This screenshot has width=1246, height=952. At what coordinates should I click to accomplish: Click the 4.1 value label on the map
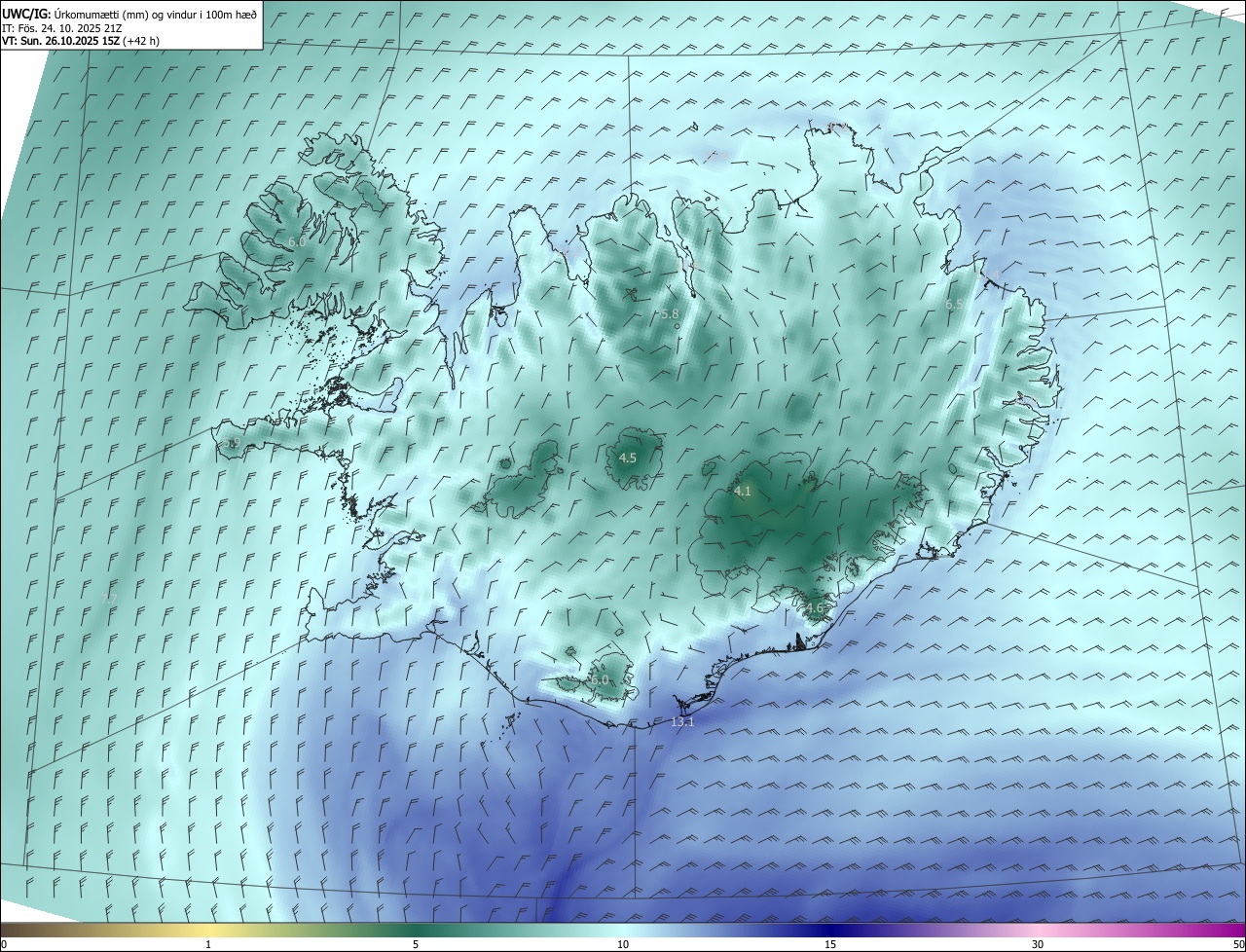(x=743, y=492)
